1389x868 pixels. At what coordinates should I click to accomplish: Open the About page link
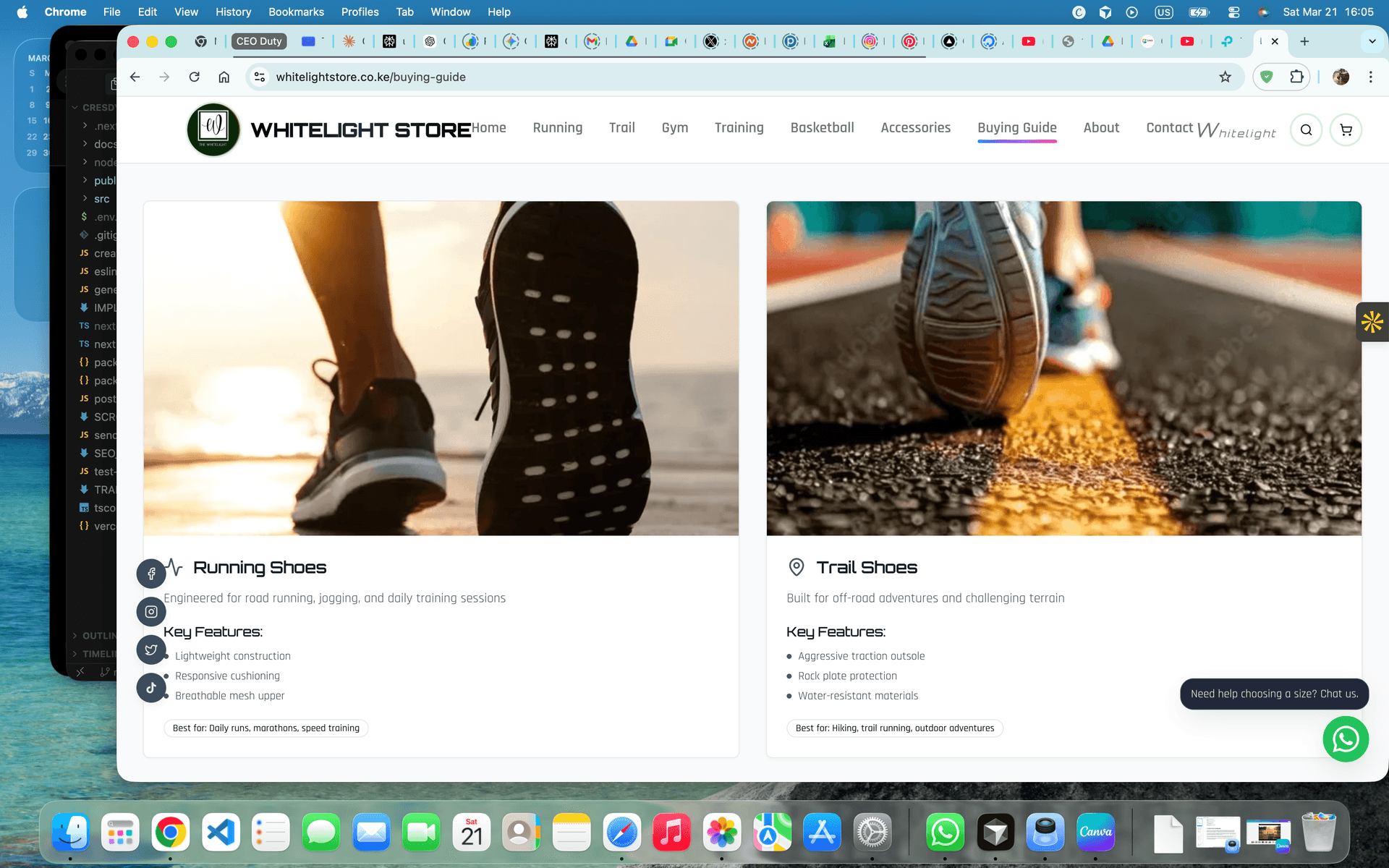(1101, 128)
